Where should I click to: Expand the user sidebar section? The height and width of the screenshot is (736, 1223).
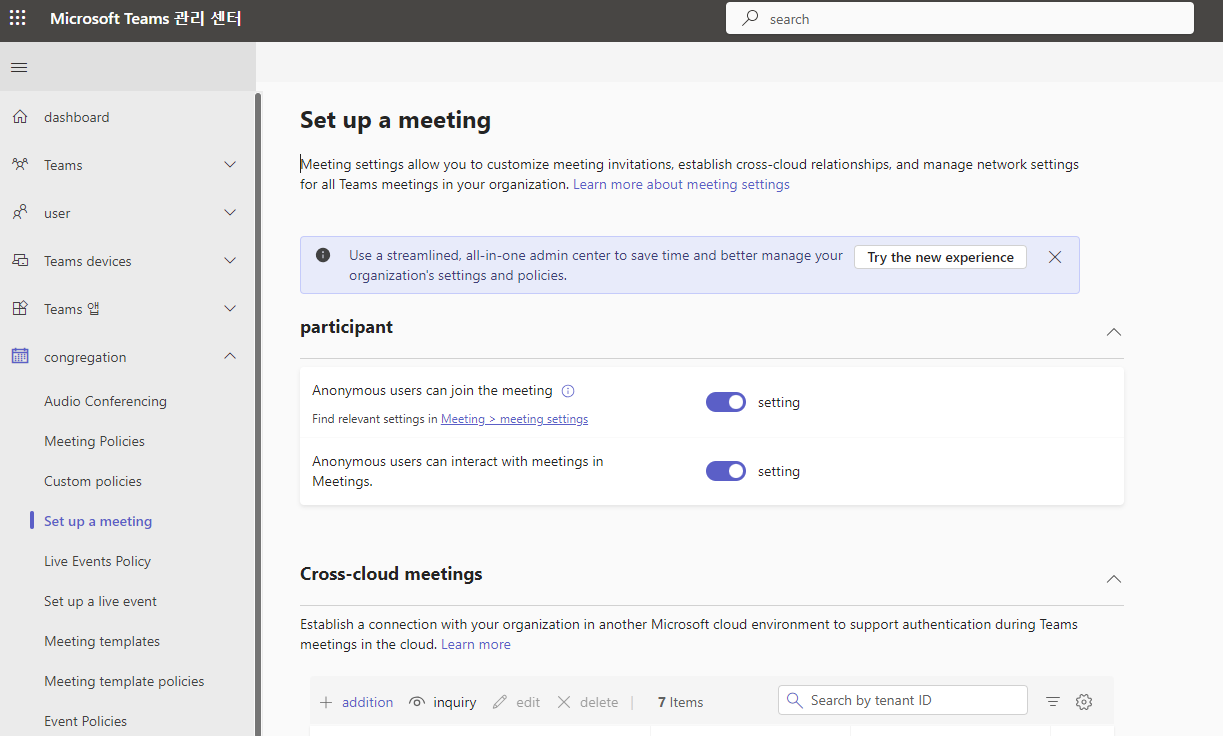[230, 213]
